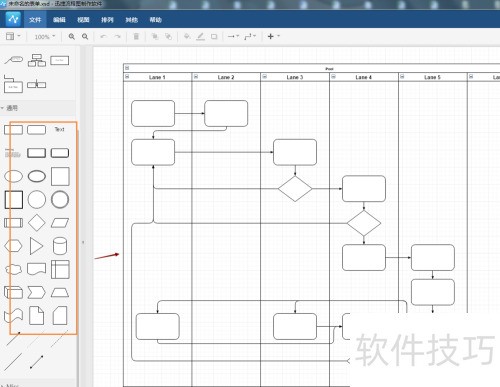
Task: Select the diamond shape in palette
Action: 37,222
